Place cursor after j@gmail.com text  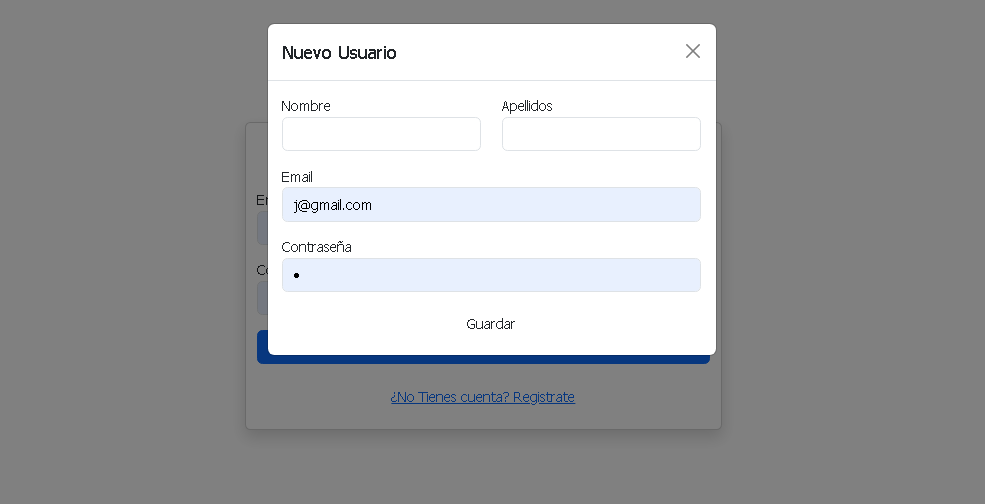tap(374, 205)
